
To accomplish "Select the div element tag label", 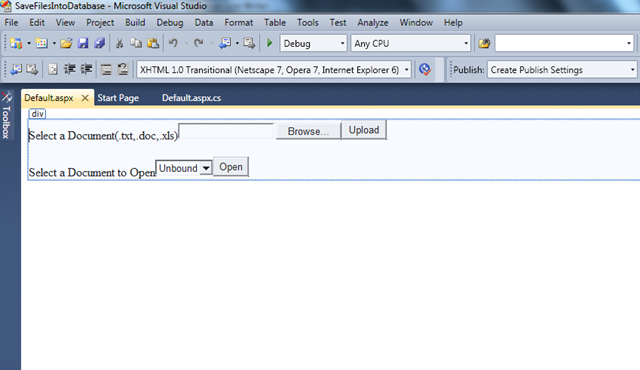I will point(37,114).
